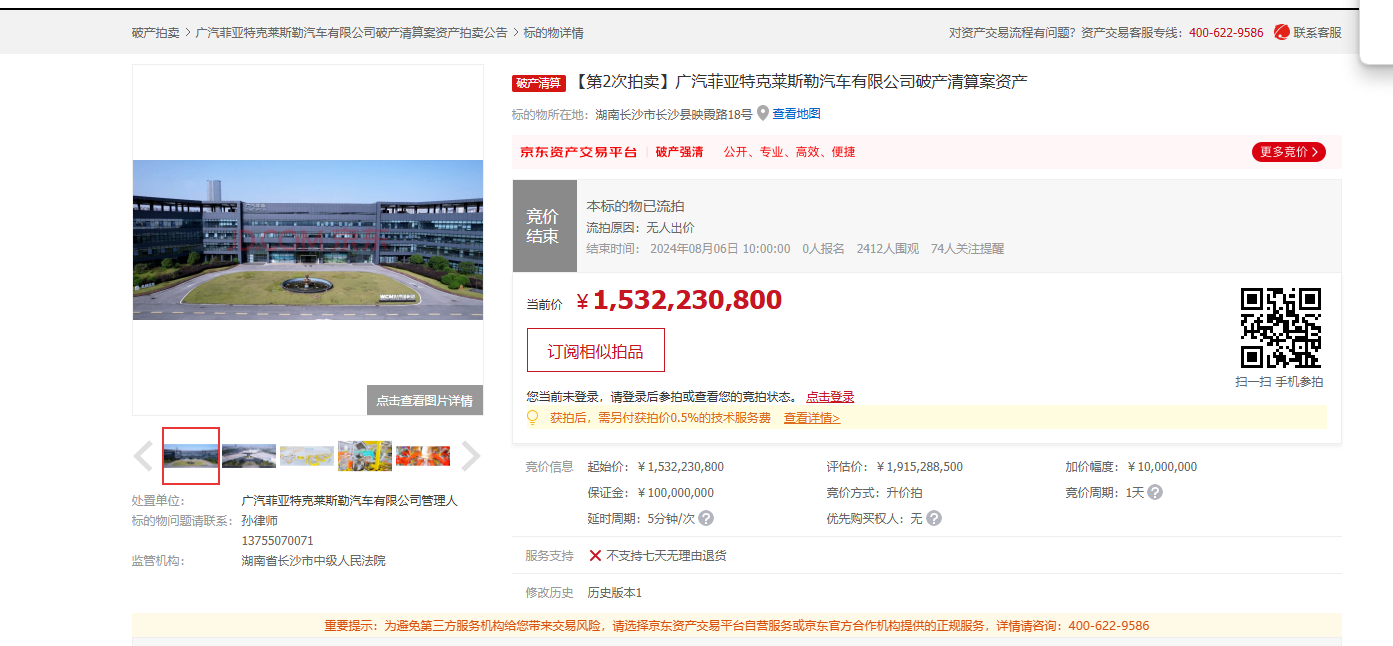
Task: Click the 本标的物已流拍 status text
Action: (635, 206)
